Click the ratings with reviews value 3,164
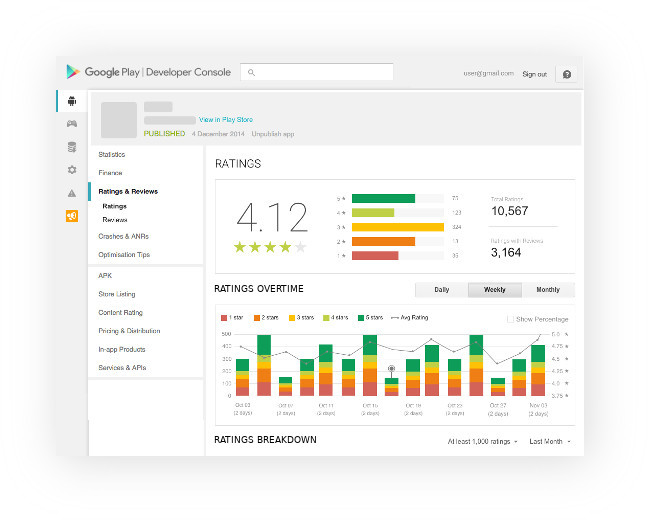Image resolution: width=648 pixels, height=520 pixels. coord(506,253)
